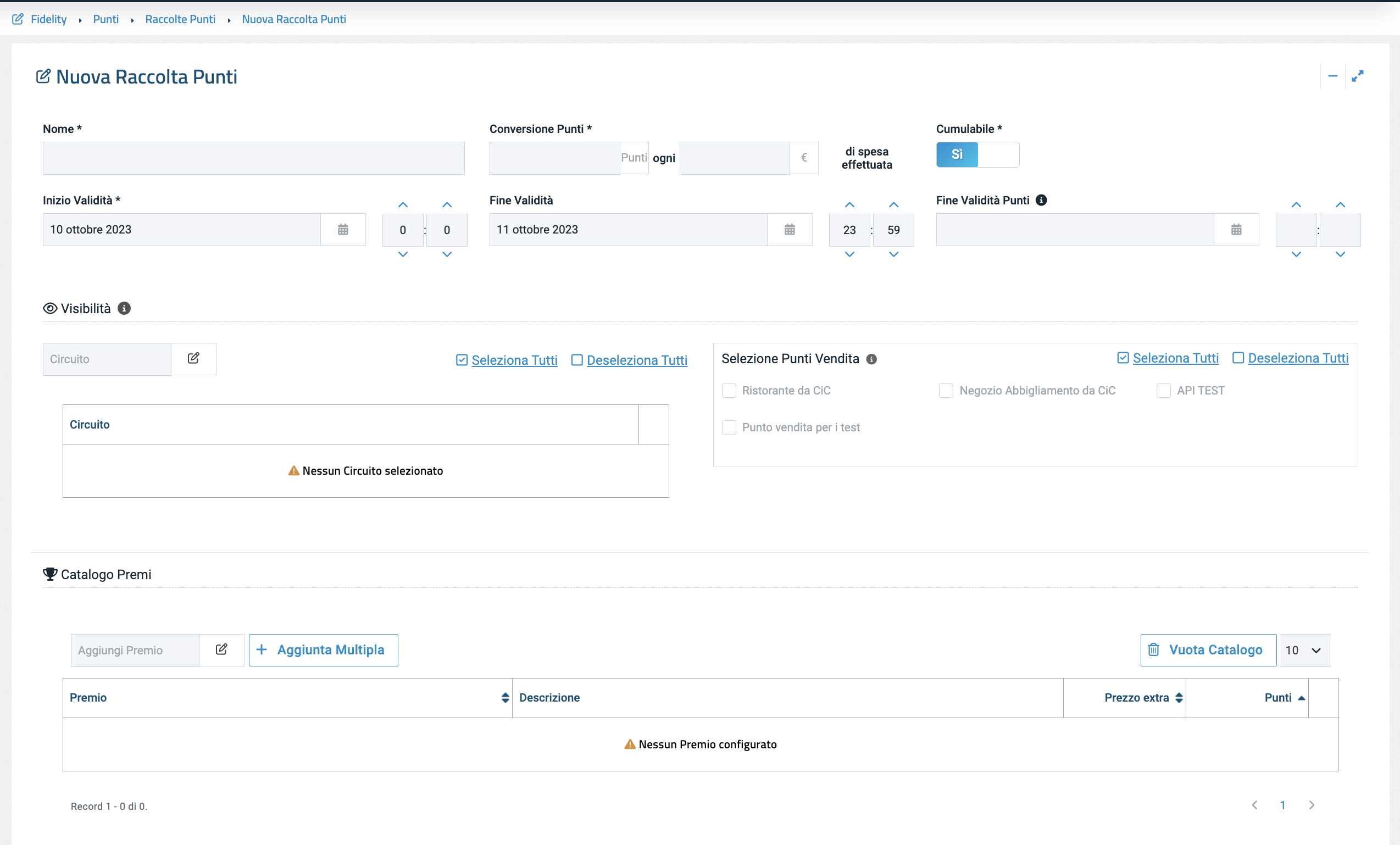Show info for Fine Validità Punti
This screenshot has width=1400, height=845.
(1041, 200)
